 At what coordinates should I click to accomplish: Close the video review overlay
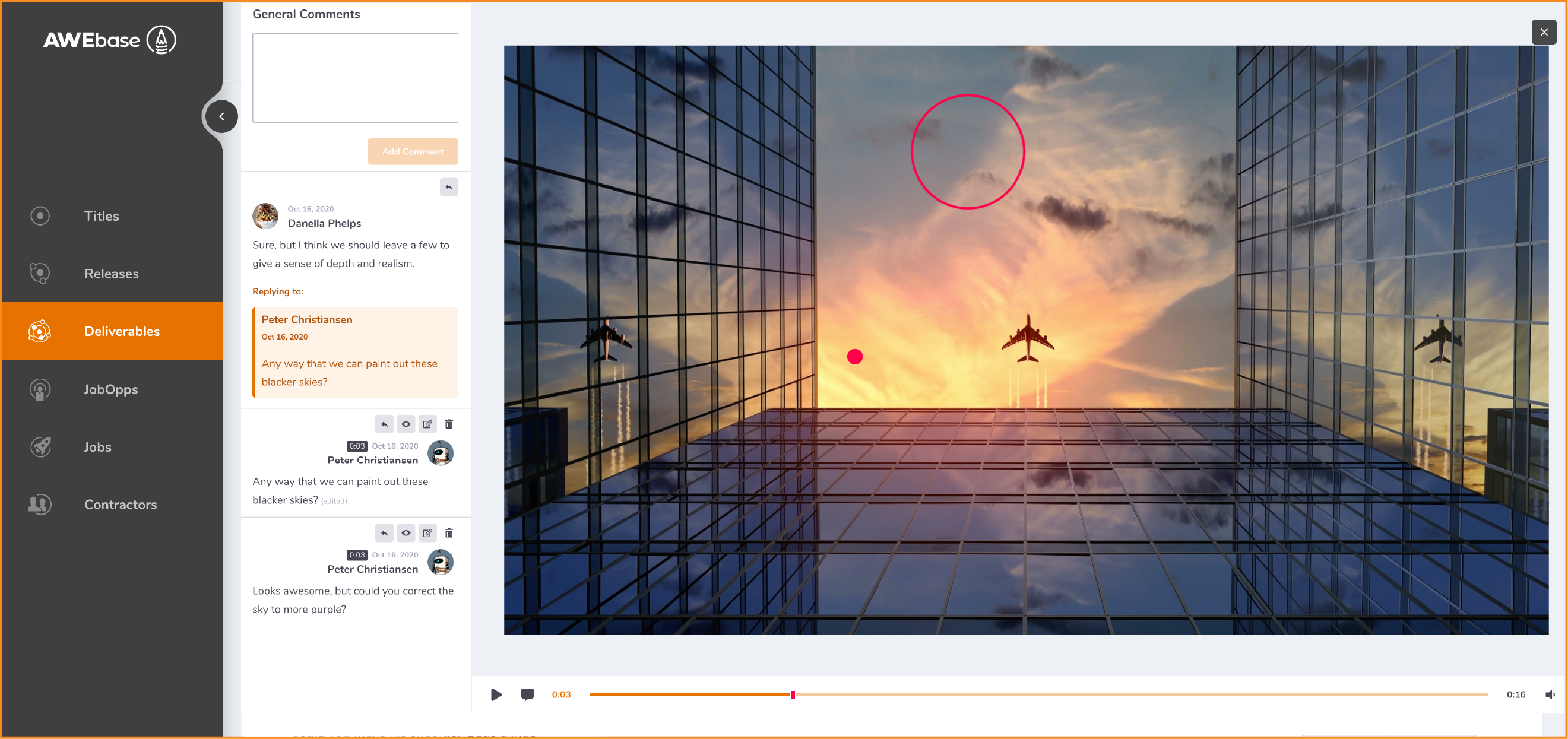(x=1543, y=32)
